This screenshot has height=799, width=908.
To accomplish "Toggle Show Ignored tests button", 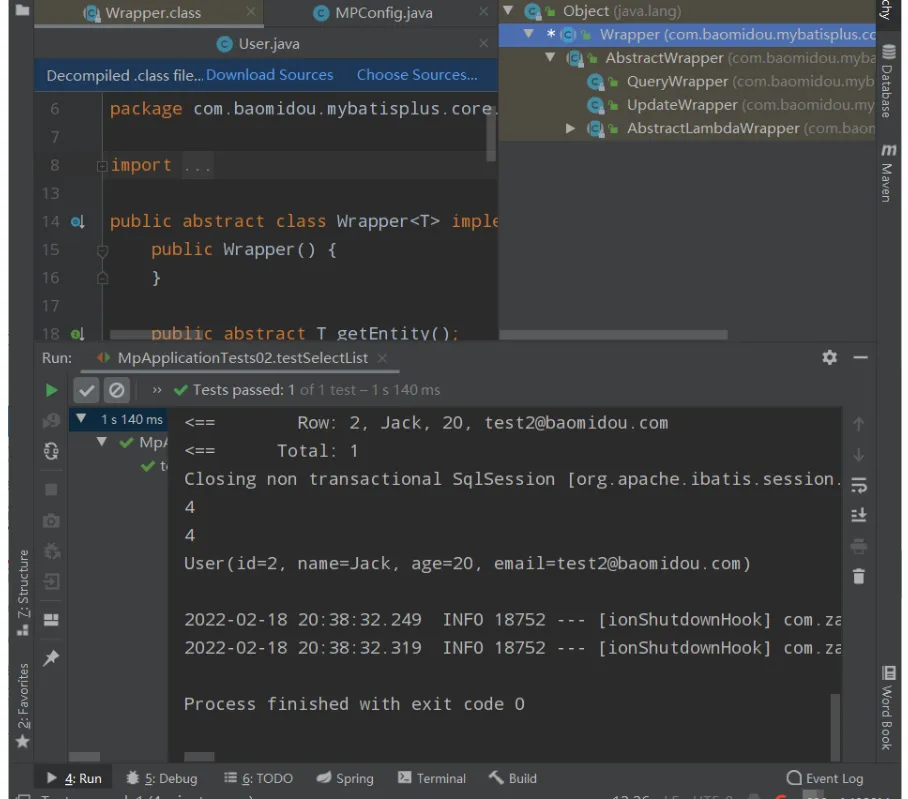I will [116, 390].
